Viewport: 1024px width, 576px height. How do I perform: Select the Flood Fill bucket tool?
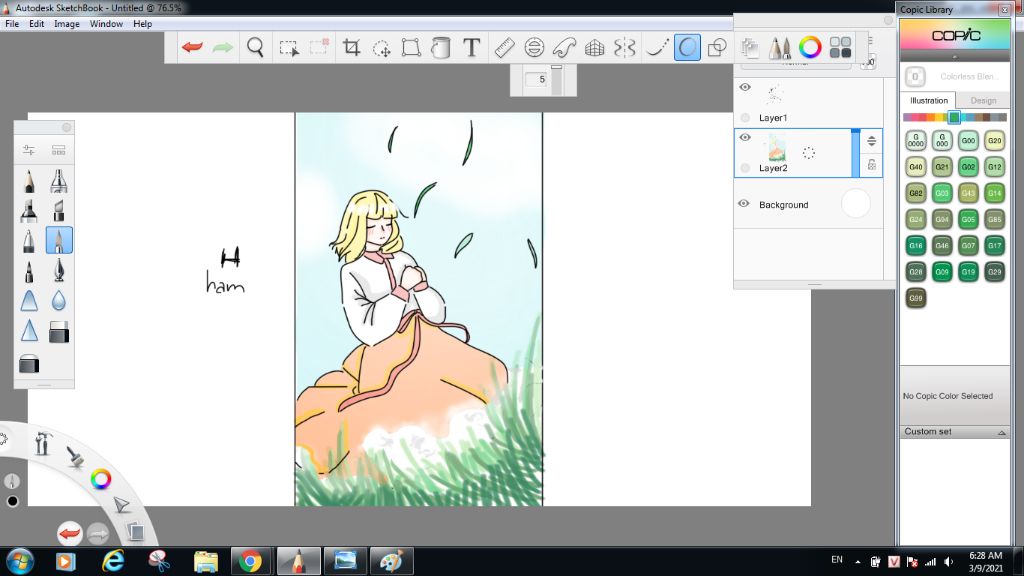441,47
